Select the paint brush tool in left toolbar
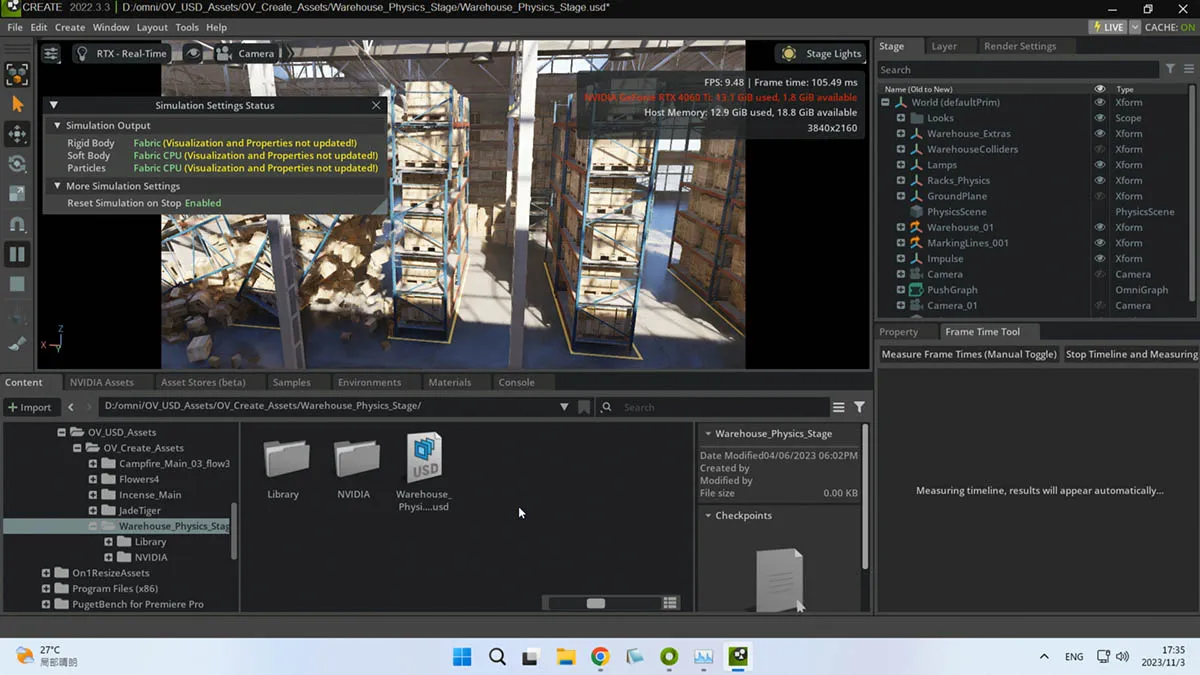This screenshot has height=675, width=1200. [17, 343]
